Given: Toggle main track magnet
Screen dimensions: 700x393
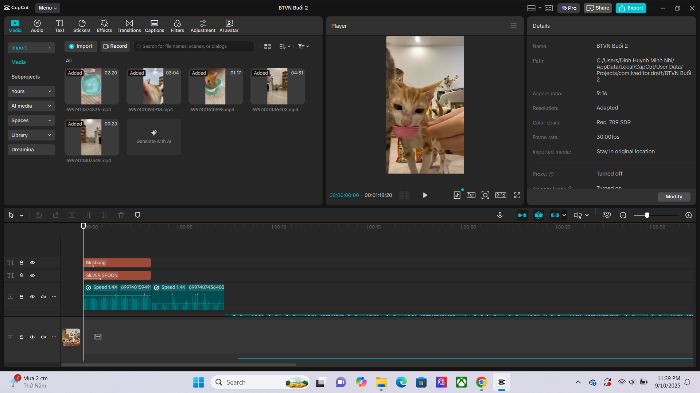Looking at the screenshot, I should [522, 215].
